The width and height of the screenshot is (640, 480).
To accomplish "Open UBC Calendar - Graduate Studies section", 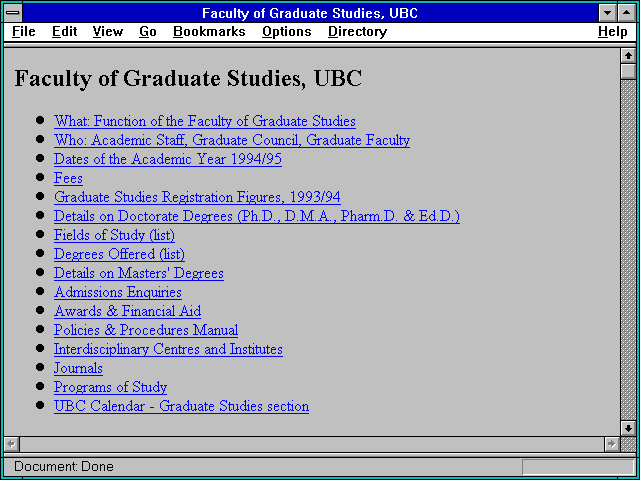I will click(x=181, y=406).
